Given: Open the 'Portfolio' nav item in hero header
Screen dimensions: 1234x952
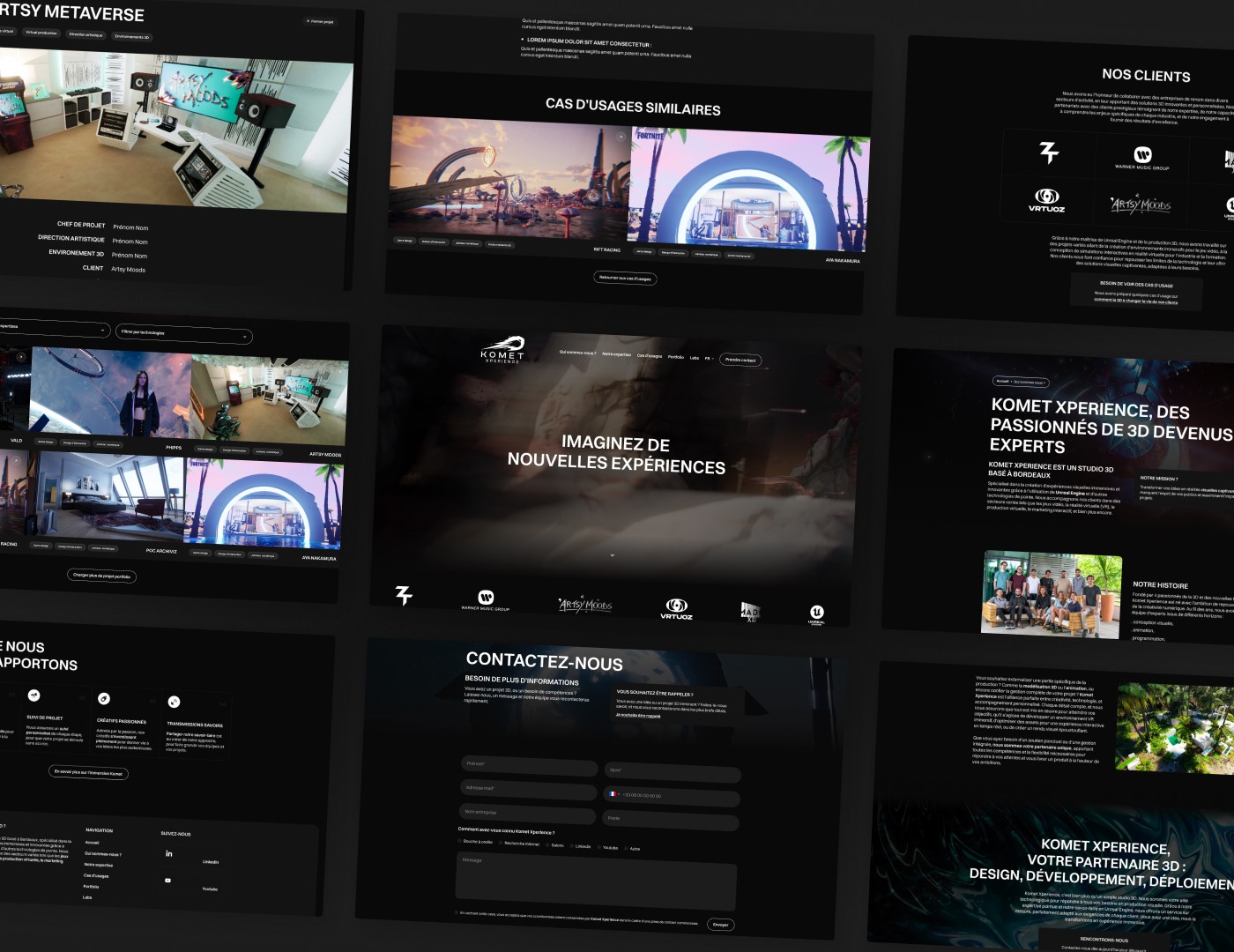Looking at the screenshot, I should pyautogui.click(x=676, y=357).
